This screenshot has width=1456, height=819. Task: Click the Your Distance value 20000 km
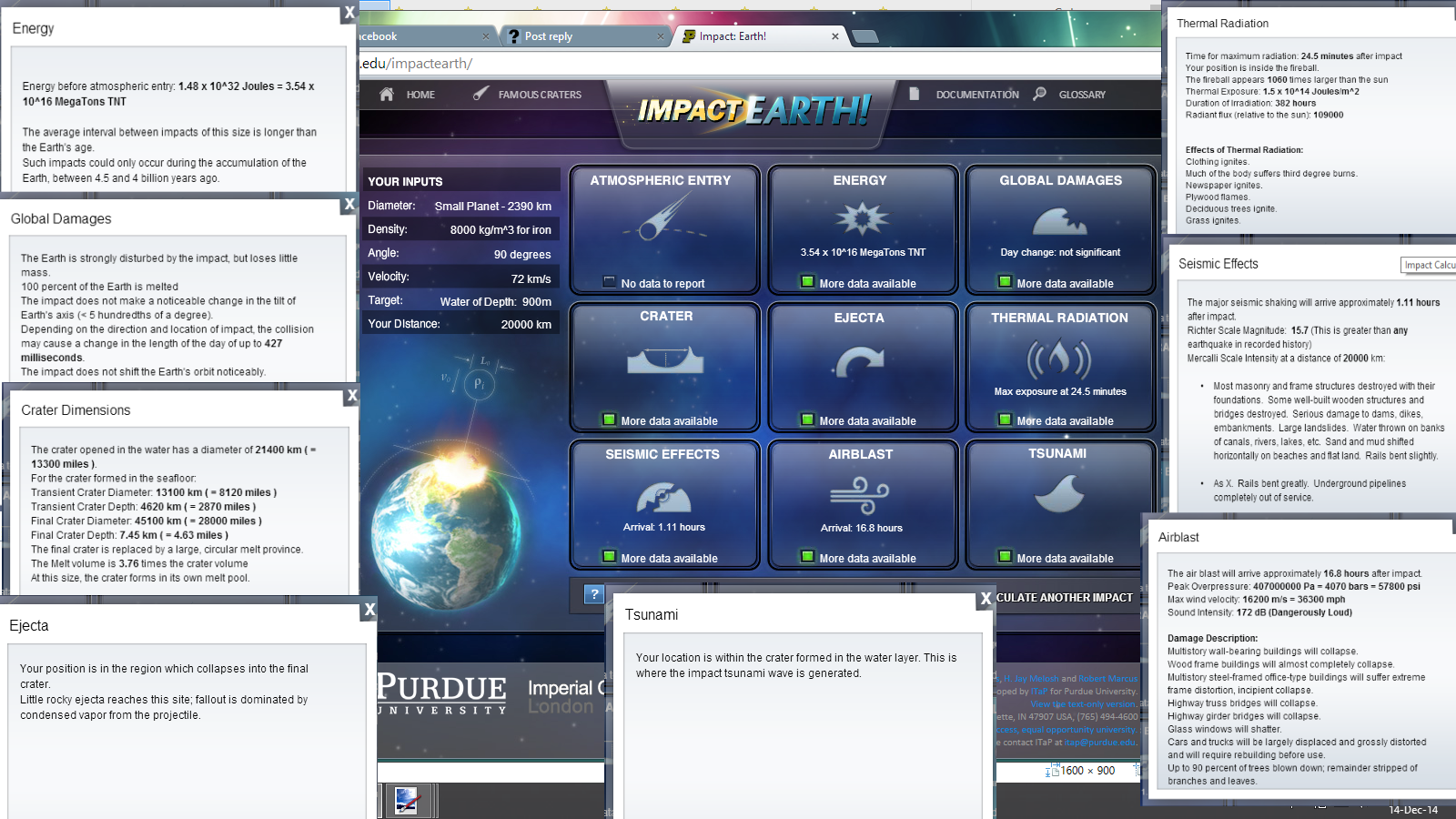point(526,325)
